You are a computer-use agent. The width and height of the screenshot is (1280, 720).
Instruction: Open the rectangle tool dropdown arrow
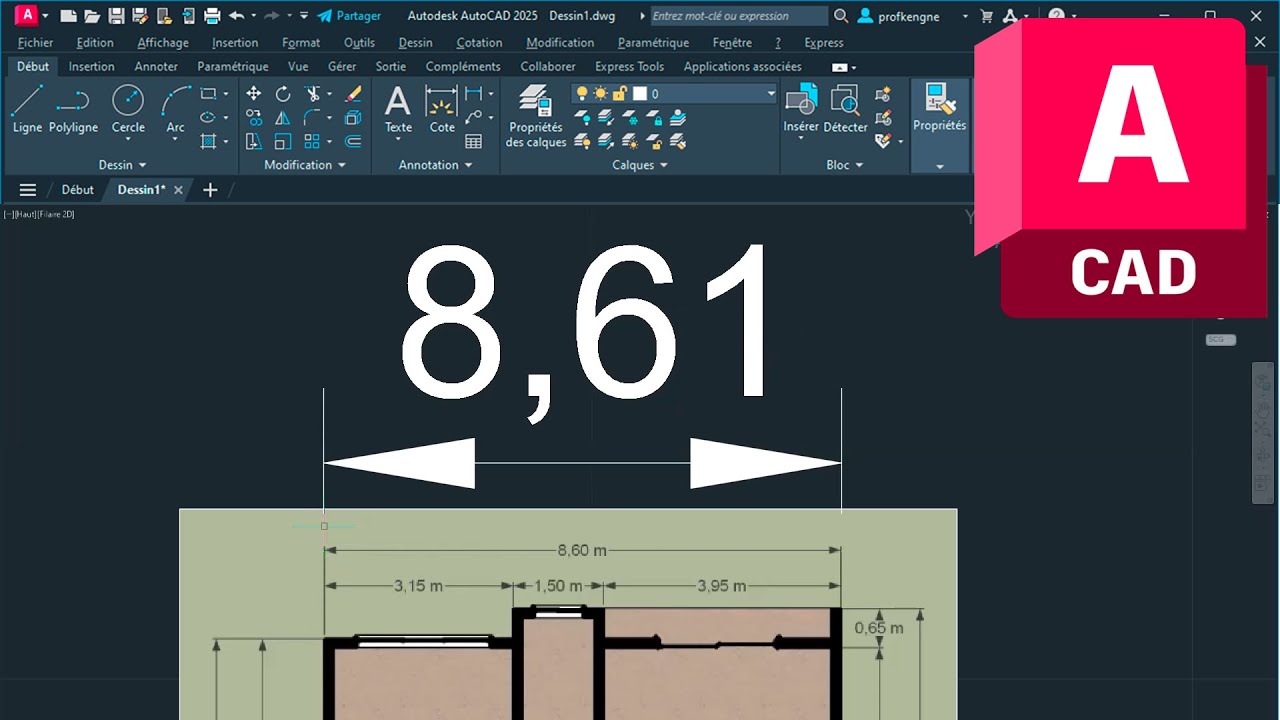click(226, 94)
